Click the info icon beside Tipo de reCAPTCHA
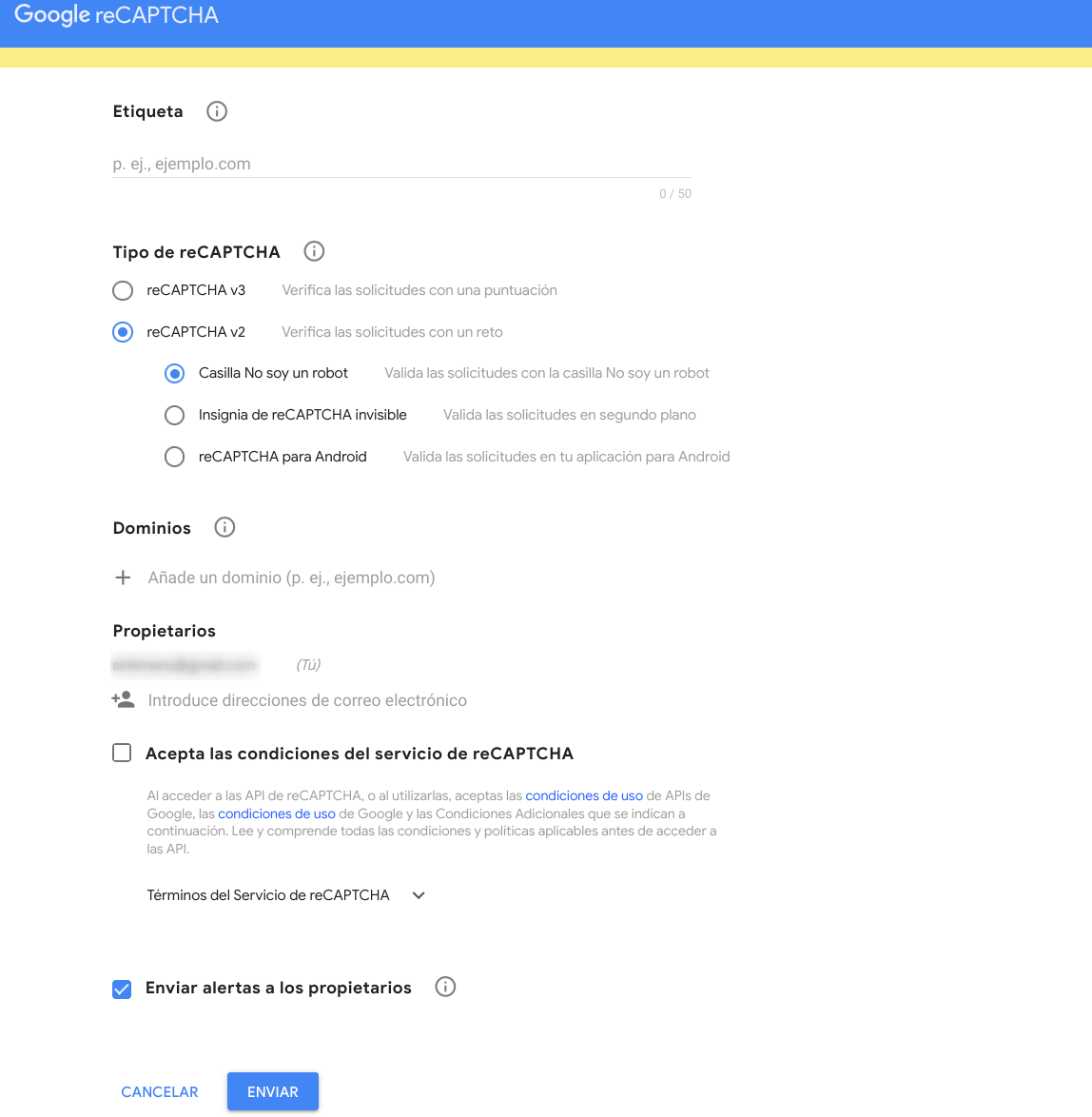This screenshot has height=1117, width=1092. 314,251
